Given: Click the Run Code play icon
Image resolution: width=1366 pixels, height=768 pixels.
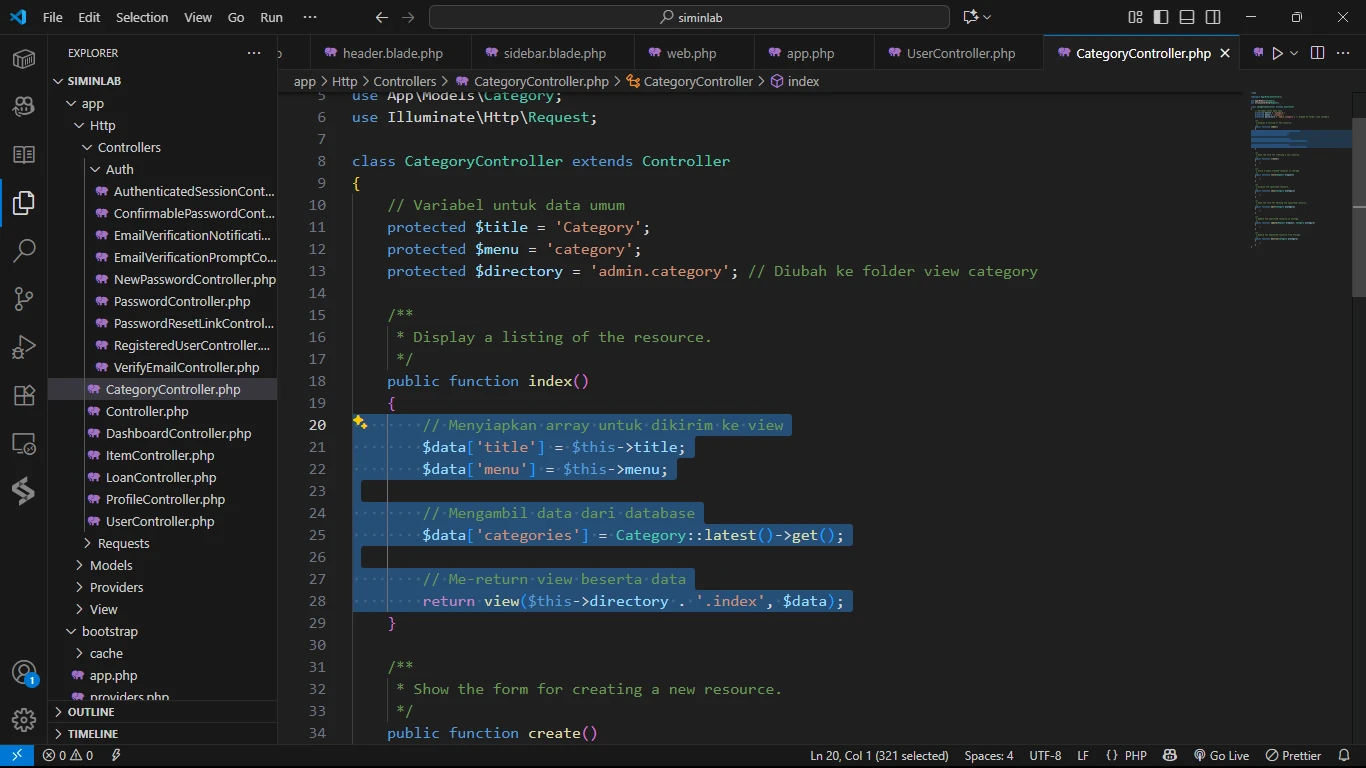Looking at the screenshot, I should click(1277, 53).
